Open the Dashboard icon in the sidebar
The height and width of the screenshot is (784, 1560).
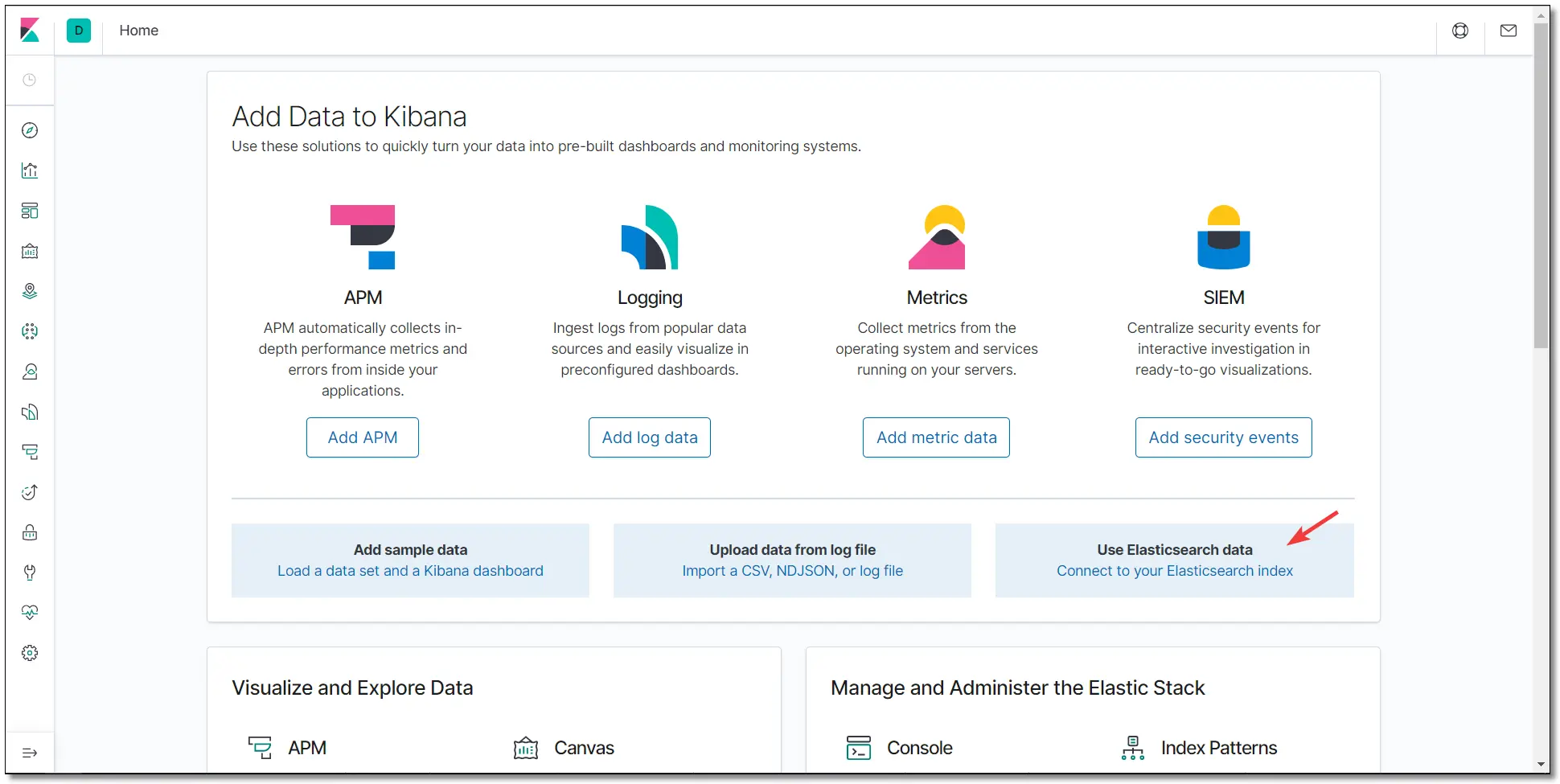click(30, 211)
